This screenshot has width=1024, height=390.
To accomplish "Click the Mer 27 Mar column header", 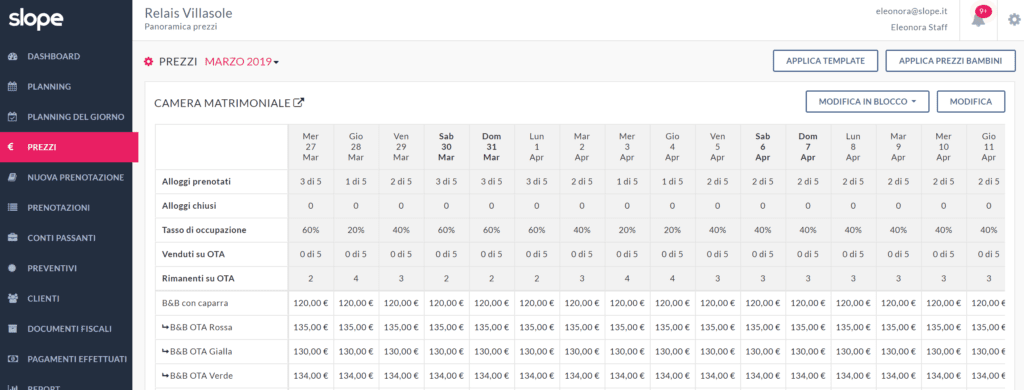I will (311, 147).
